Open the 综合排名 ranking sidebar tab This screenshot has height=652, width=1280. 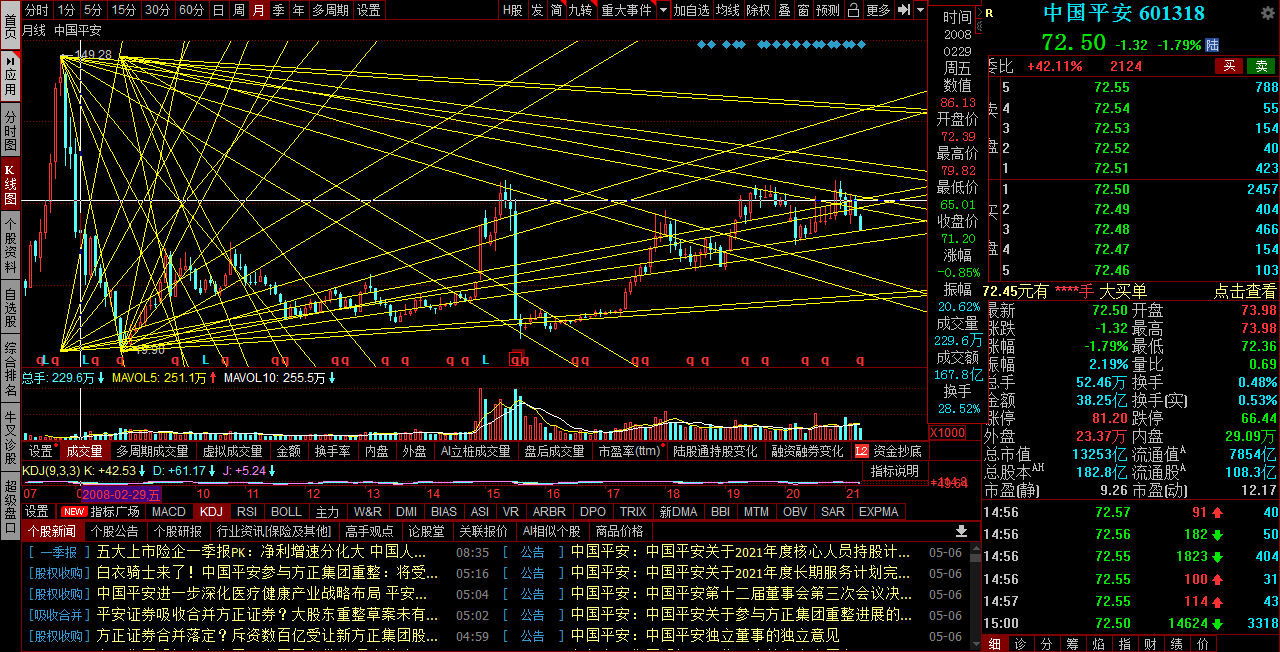(10, 369)
